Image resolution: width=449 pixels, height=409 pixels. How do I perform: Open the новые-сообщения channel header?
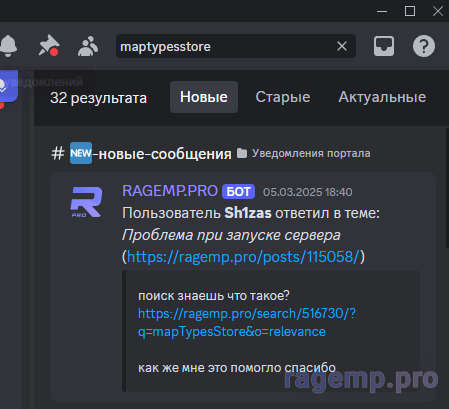pos(141,154)
